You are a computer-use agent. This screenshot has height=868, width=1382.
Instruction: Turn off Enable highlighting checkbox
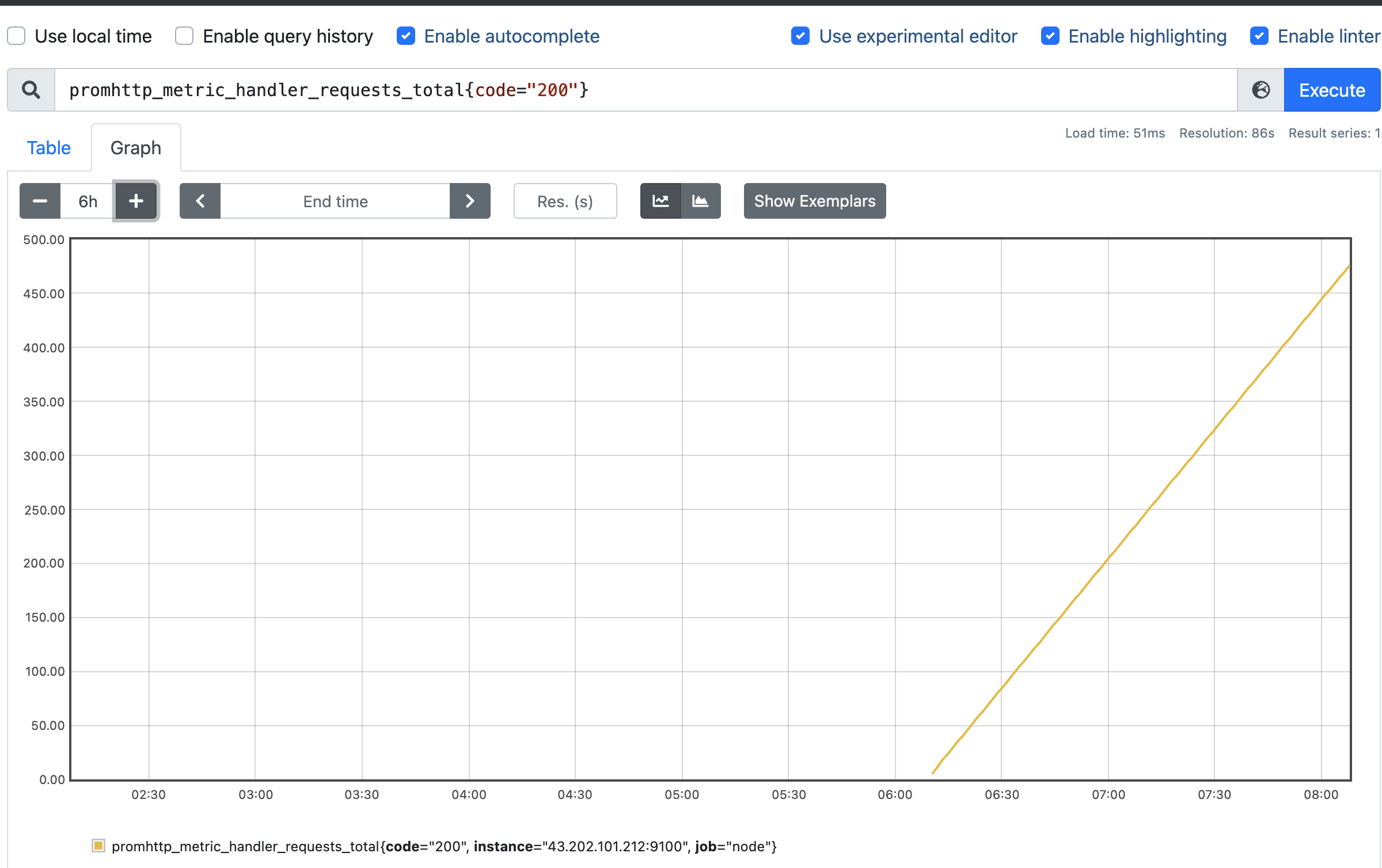(1050, 36)
